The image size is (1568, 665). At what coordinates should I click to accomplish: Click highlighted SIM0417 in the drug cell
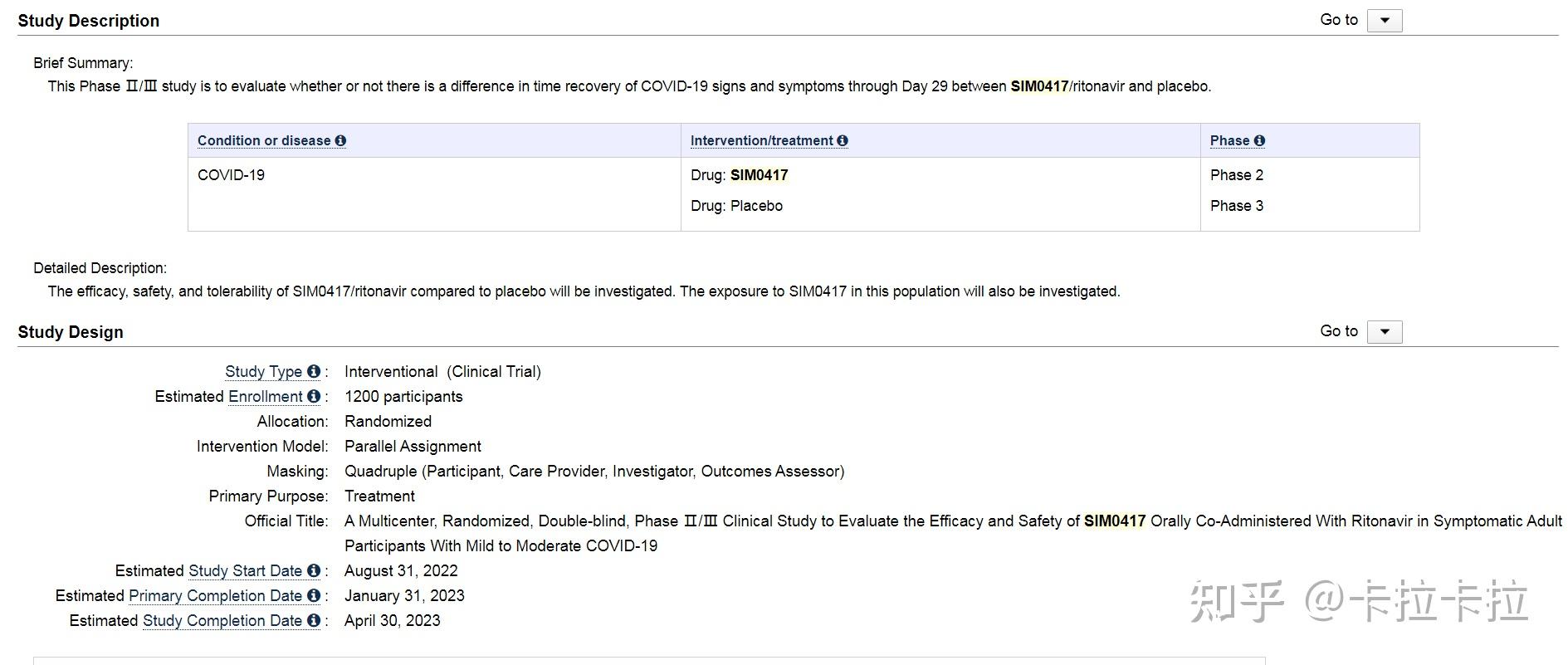(x=759, y=175)
